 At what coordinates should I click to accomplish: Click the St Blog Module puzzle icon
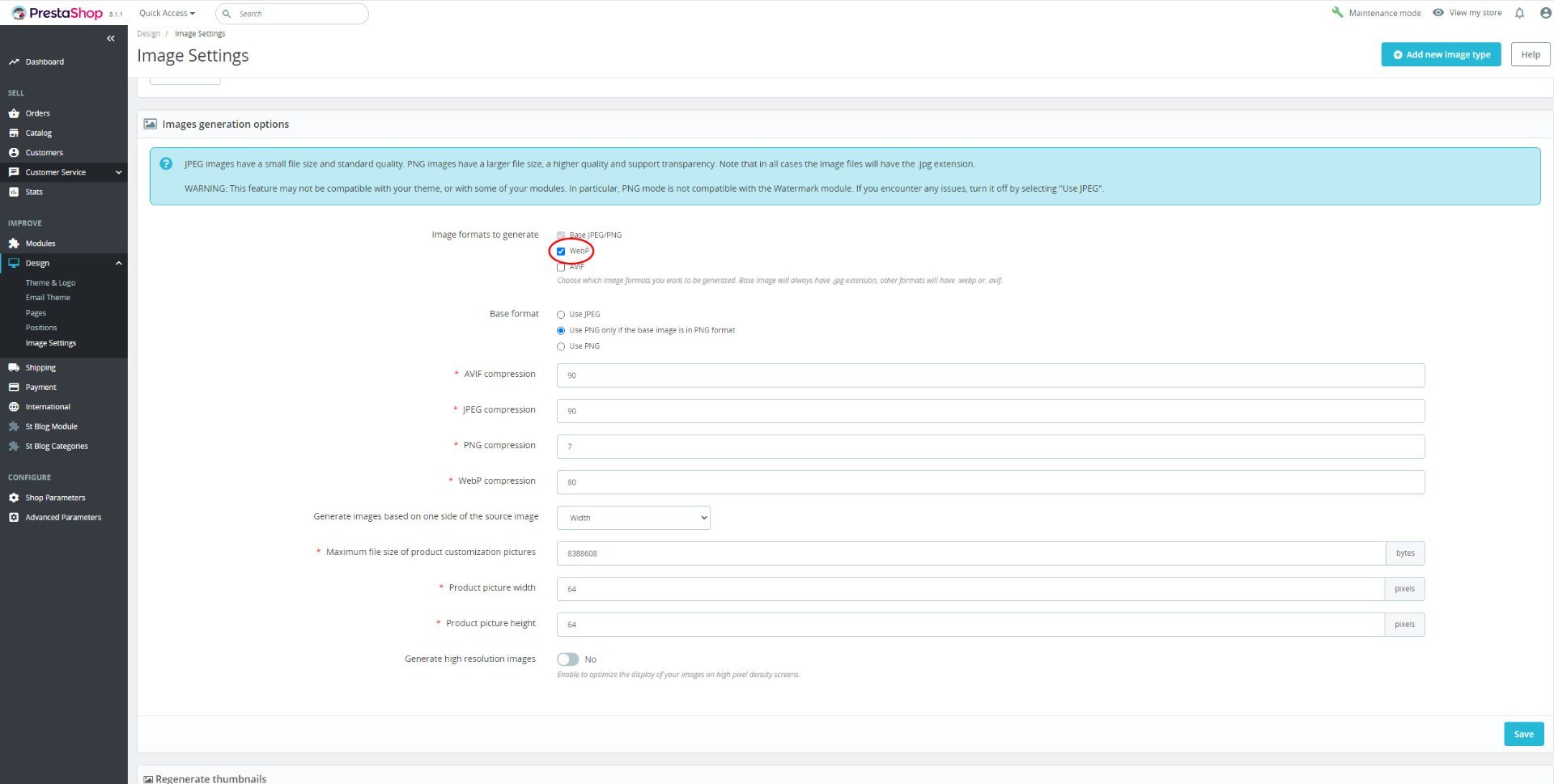pos(14,426)
